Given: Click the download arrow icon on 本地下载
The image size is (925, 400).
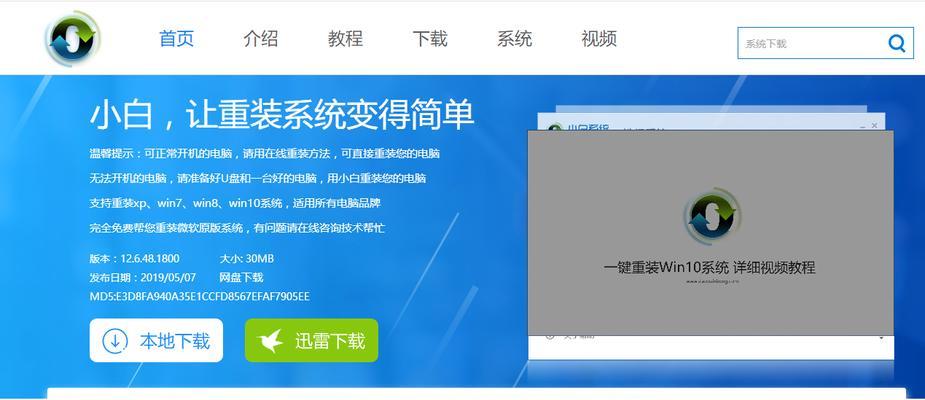Looking at the screenshot, I should tap(115, 340).
